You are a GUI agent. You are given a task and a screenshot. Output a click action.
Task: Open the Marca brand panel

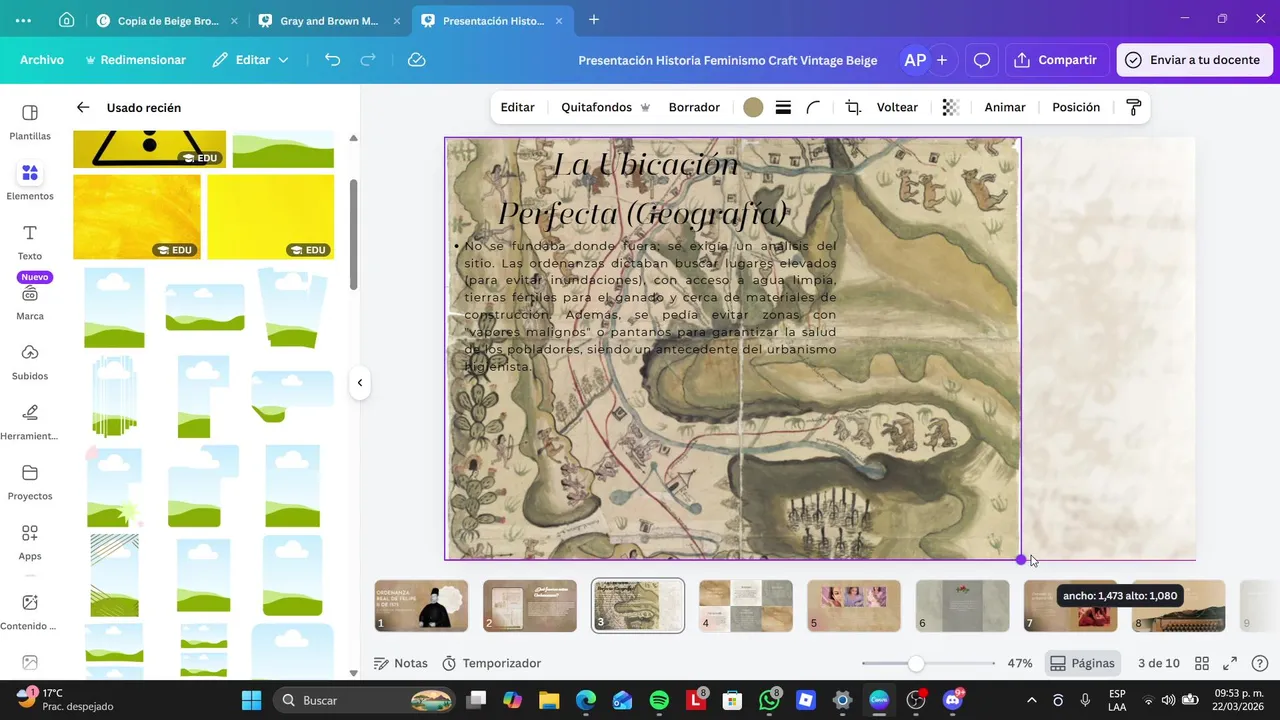pyautogui.click(x=30, y=302)
